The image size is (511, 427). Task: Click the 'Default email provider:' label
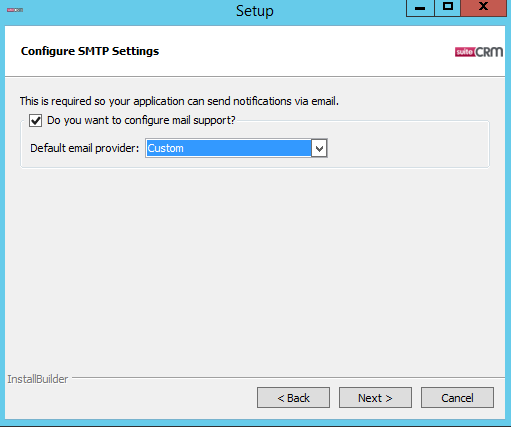point(85,148)
